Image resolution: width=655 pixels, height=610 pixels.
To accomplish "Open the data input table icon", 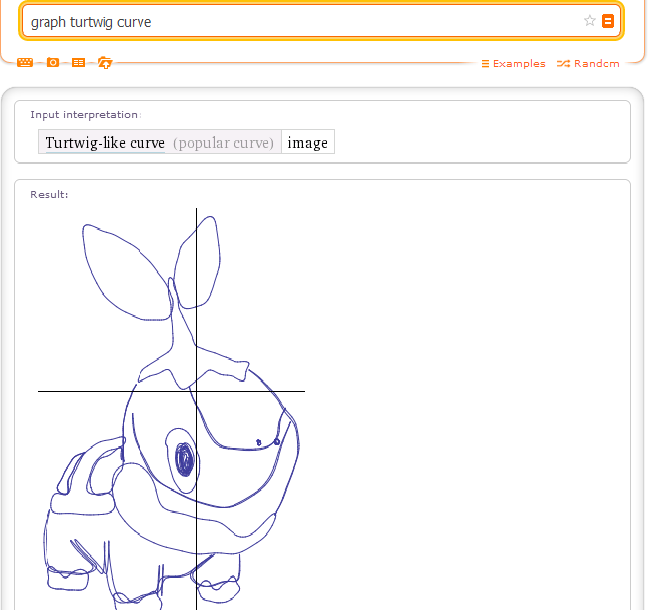I will (79, 63).
